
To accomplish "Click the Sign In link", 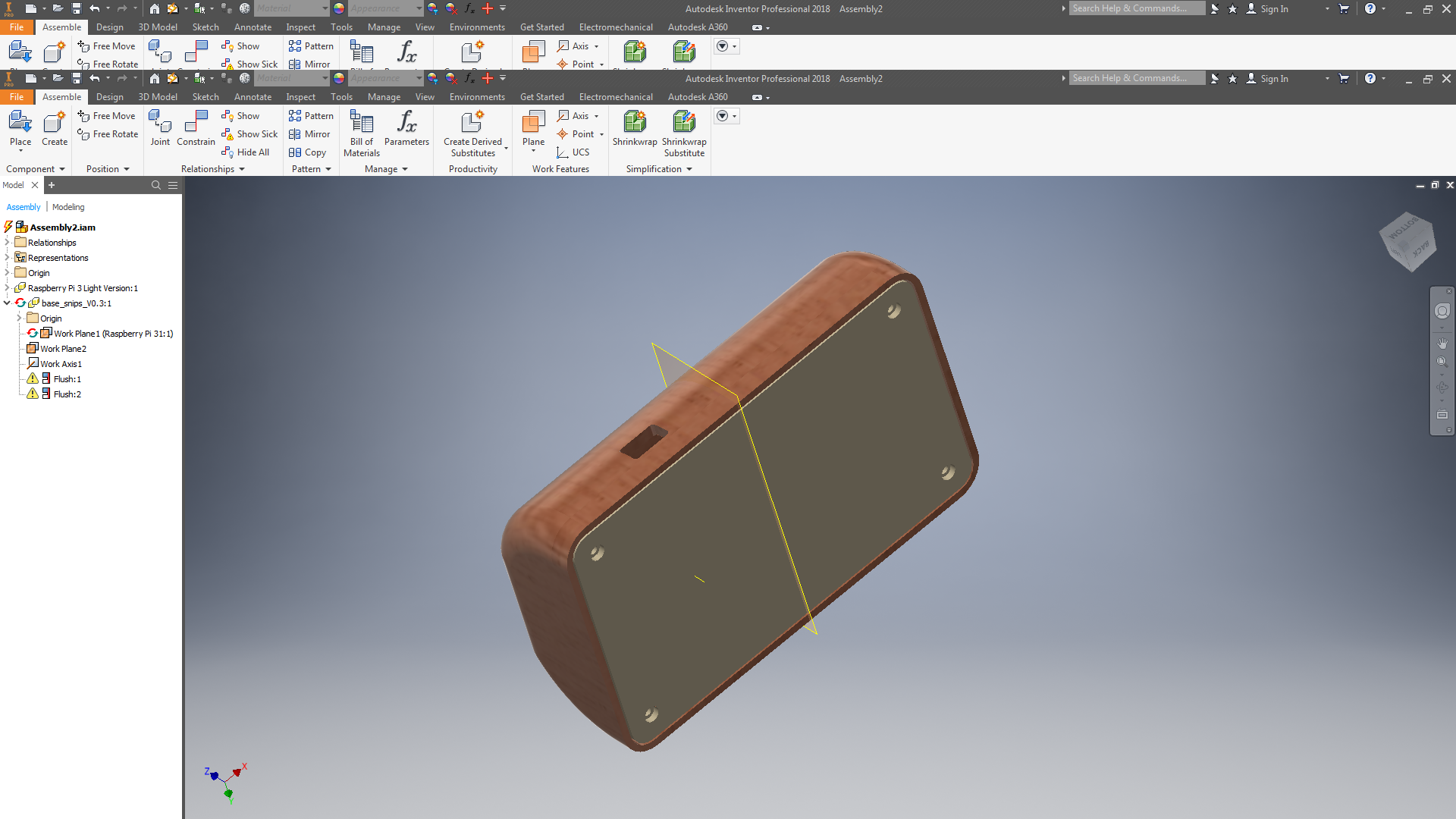I will coord(1273,79).
